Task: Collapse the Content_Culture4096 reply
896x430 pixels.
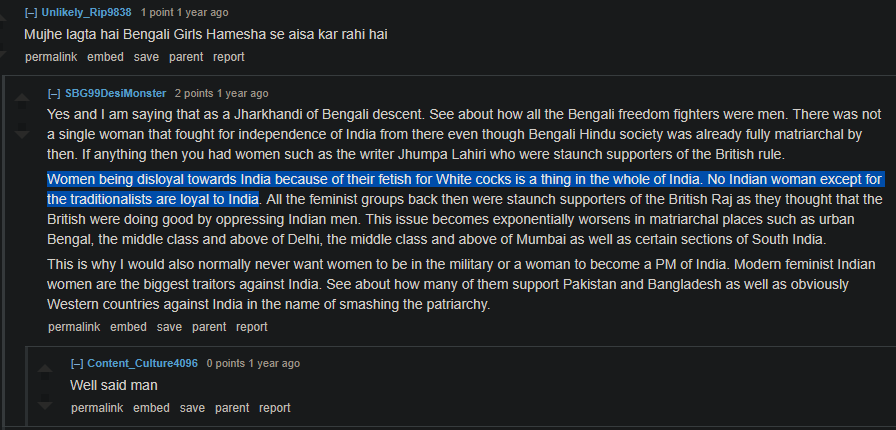Action: tap(77, 363)
